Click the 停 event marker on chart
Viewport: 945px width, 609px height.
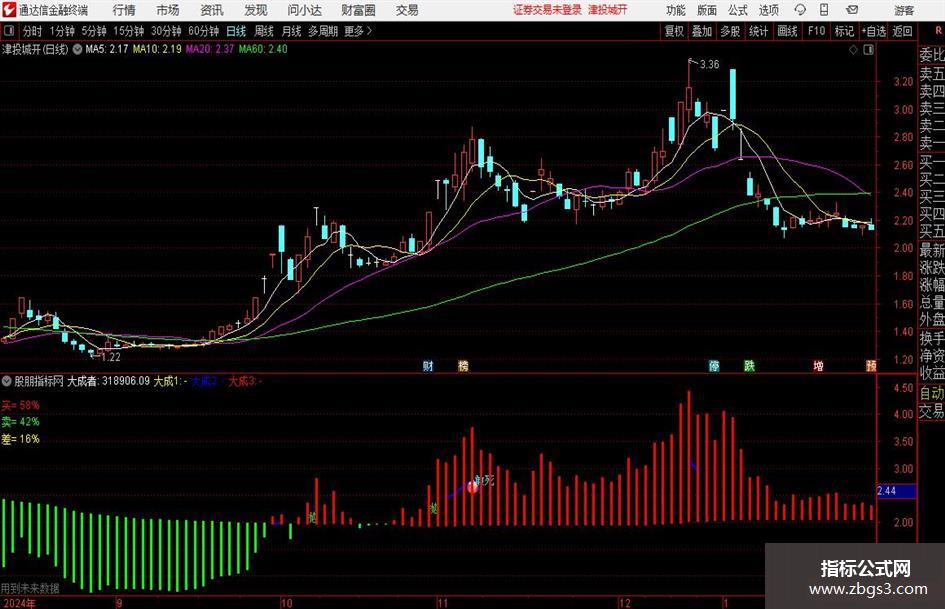714,365
